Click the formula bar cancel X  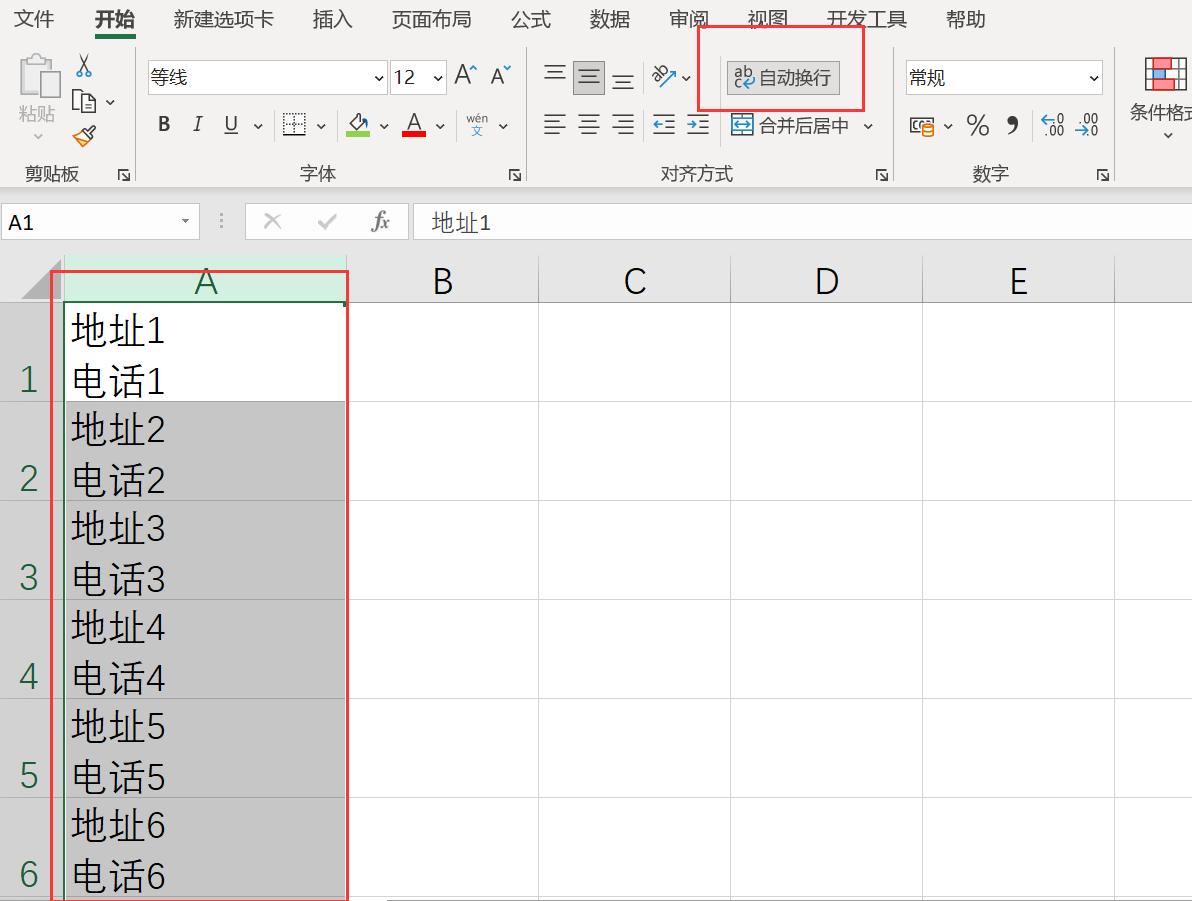point(272,222)
